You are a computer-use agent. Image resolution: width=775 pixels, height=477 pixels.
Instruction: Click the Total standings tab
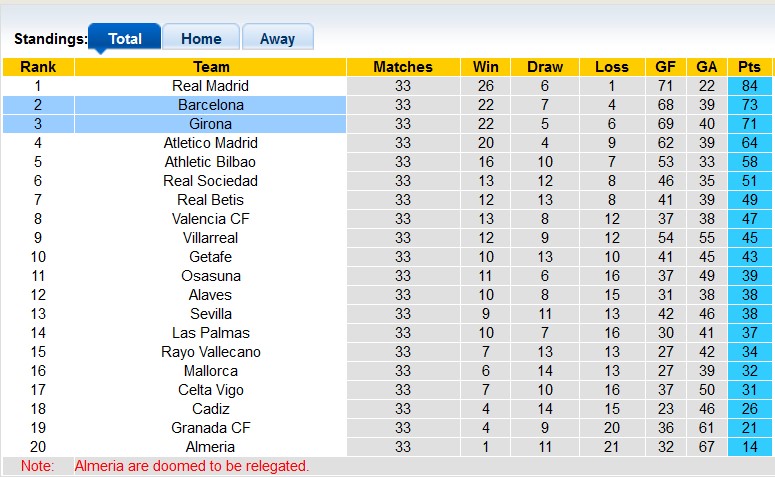[x=125, y=39]
